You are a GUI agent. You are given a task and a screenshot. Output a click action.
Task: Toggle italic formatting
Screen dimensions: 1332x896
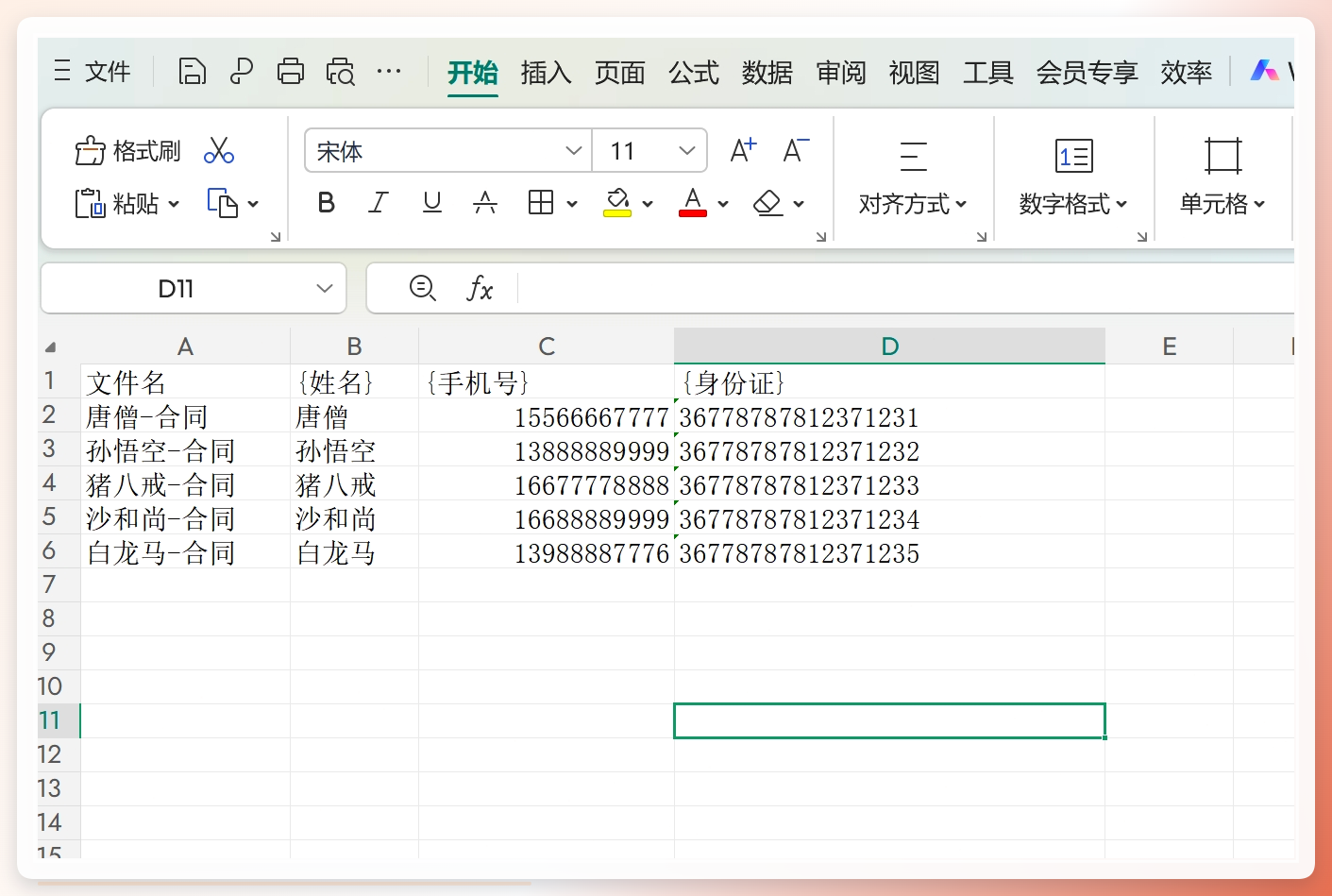[x=379, y=202]
